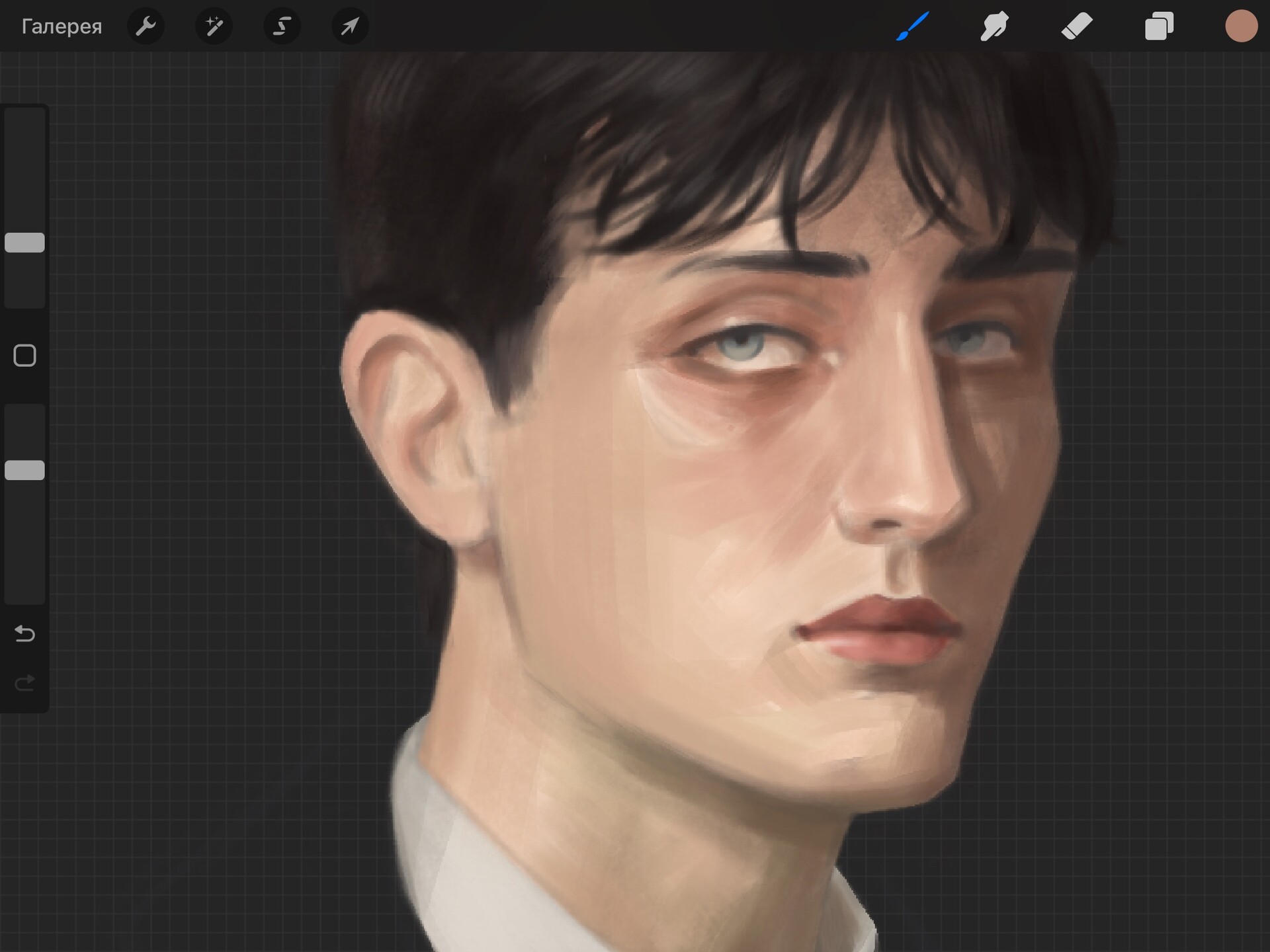Viewport: 1270px width, 952px height.
Task: Click the portrait's left eye on canvas
Action: [x=741, y=344]
